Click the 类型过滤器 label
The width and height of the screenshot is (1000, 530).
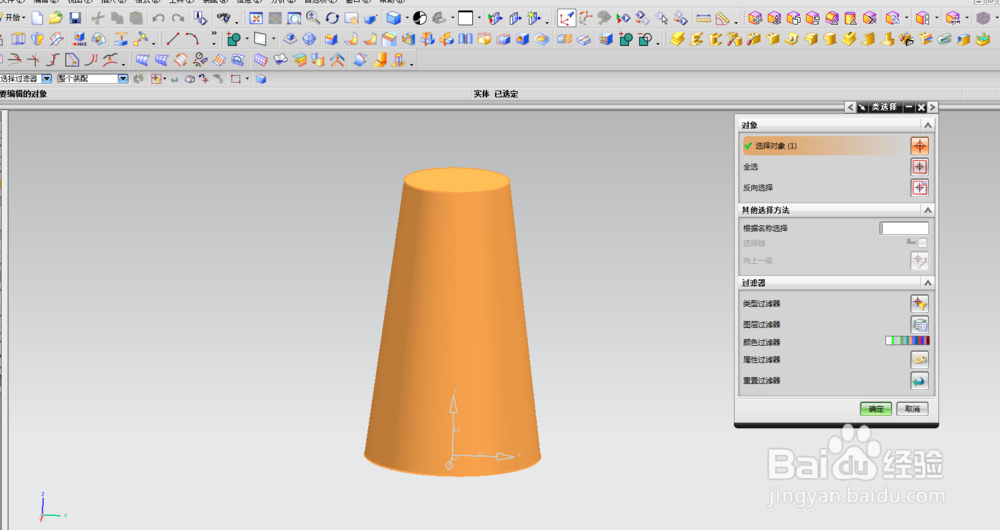tap(761, 304)
